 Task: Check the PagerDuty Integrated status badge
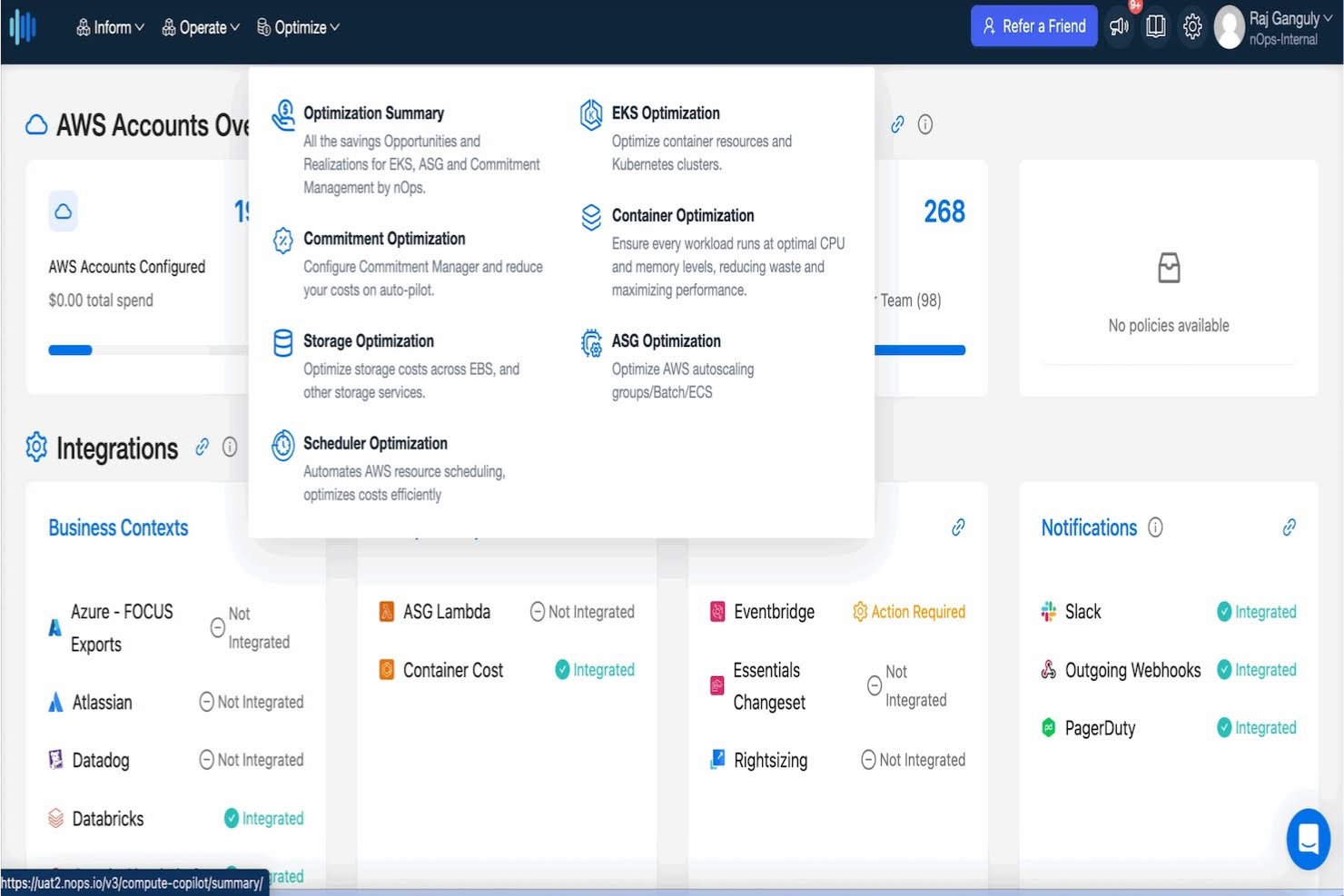(x=1257, y=727)
